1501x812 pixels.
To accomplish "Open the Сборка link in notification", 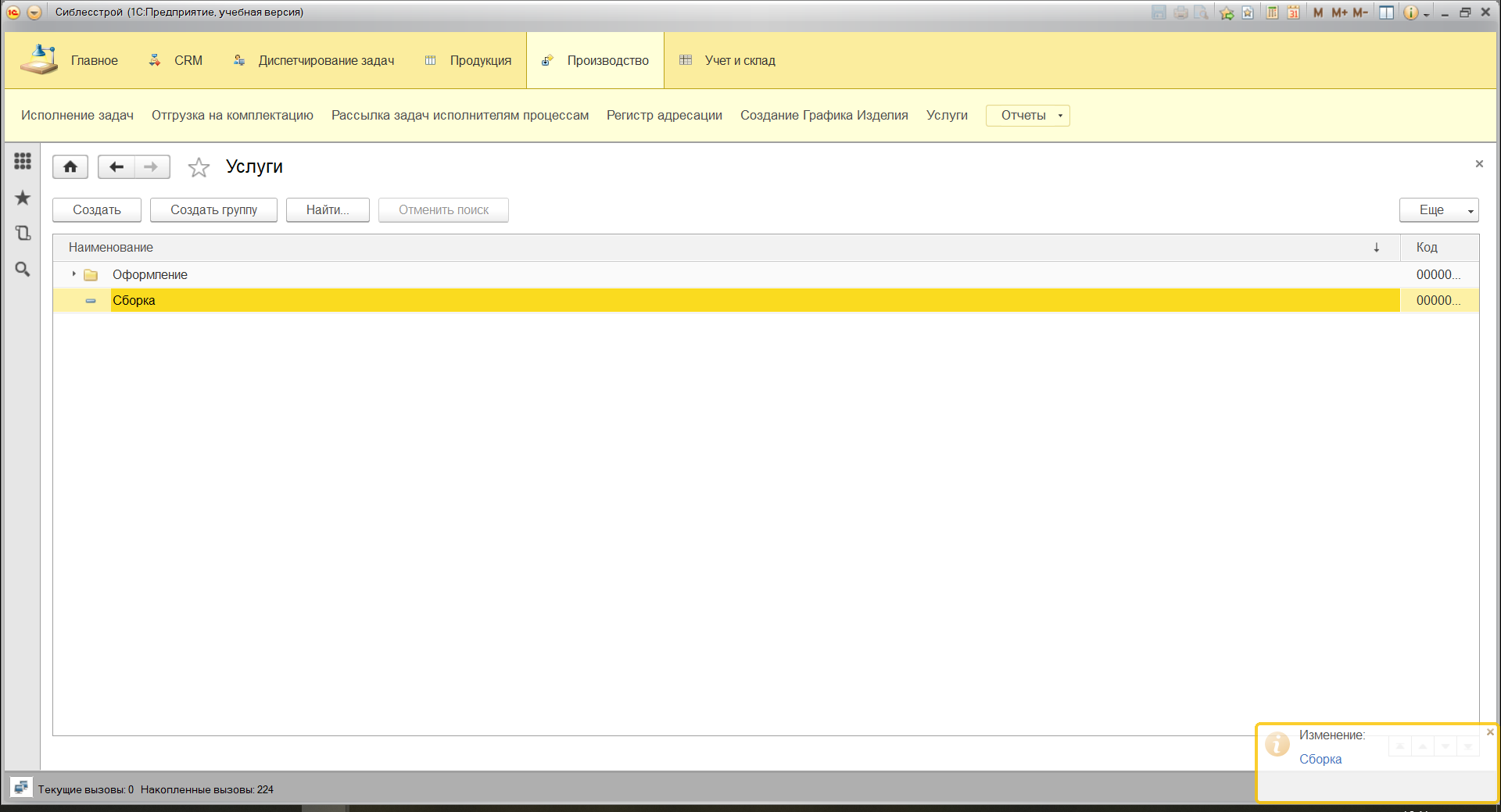I will click(1320, 759).
